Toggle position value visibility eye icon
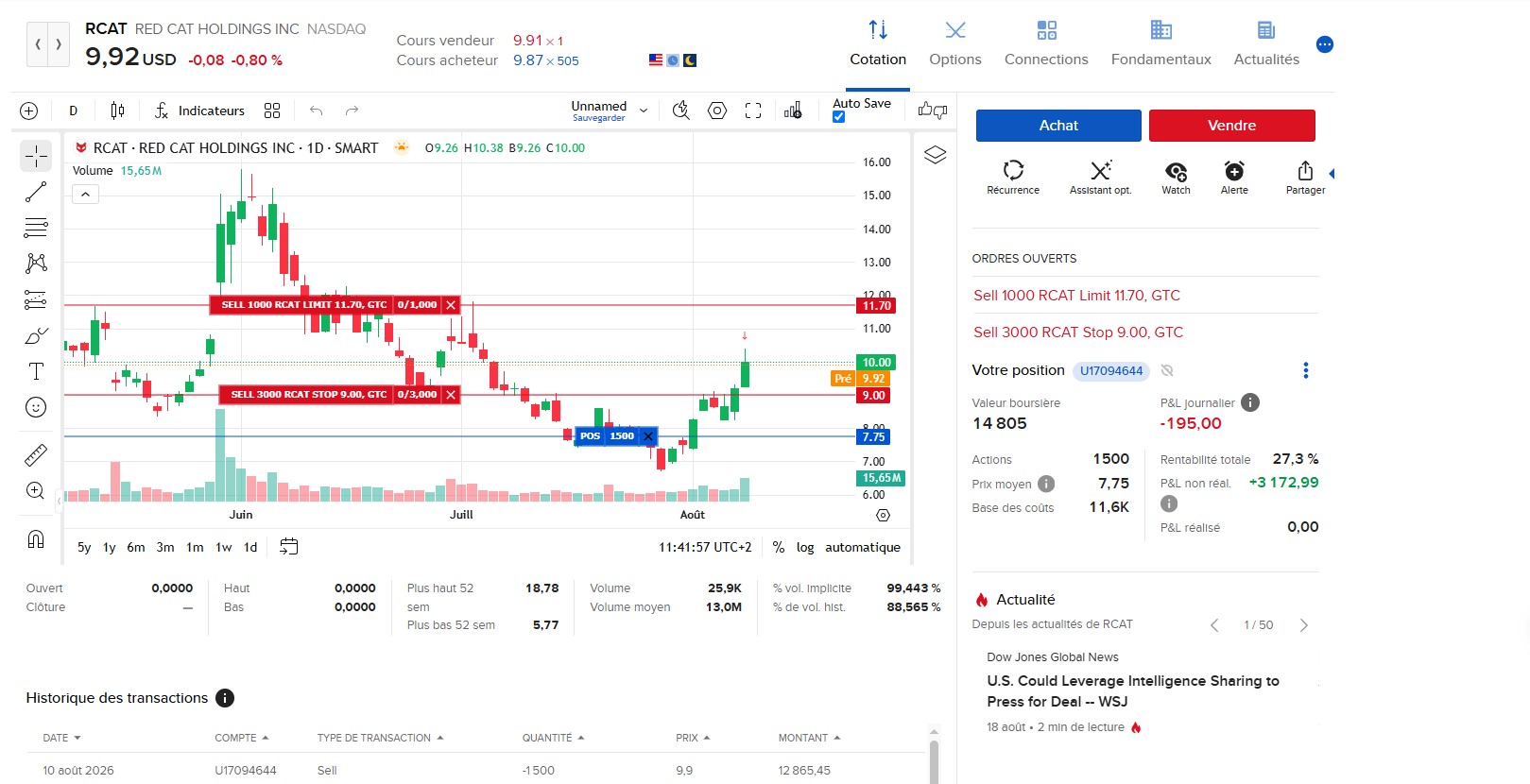1530x784 pixels. [1167, 370]
